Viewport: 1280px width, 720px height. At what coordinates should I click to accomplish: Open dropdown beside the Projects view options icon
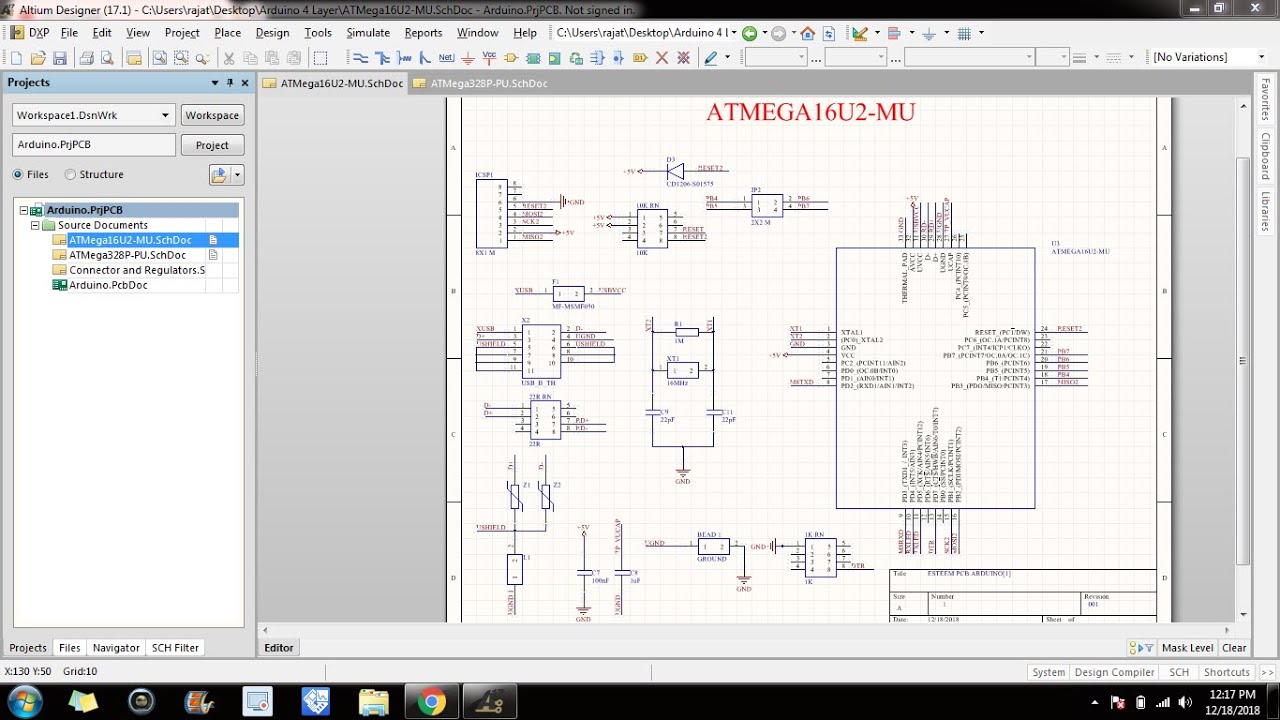[237, 175]
